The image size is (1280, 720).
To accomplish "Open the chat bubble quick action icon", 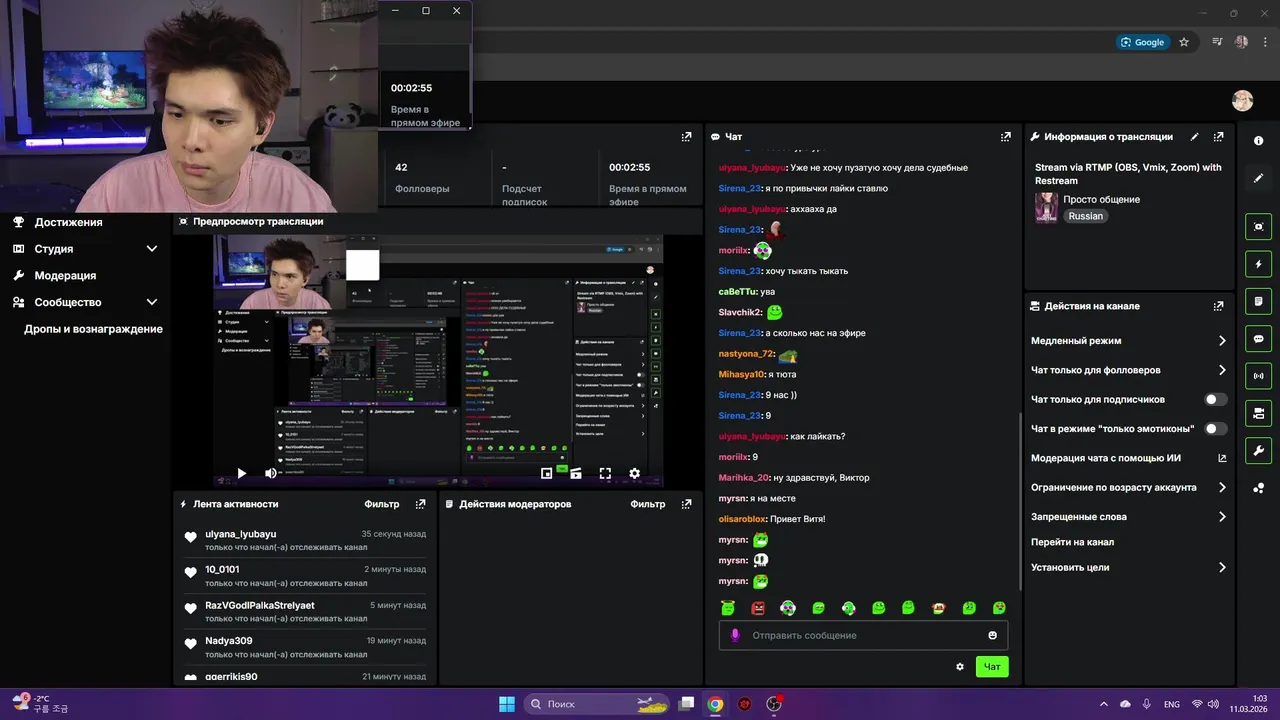I will [1258, 339].
